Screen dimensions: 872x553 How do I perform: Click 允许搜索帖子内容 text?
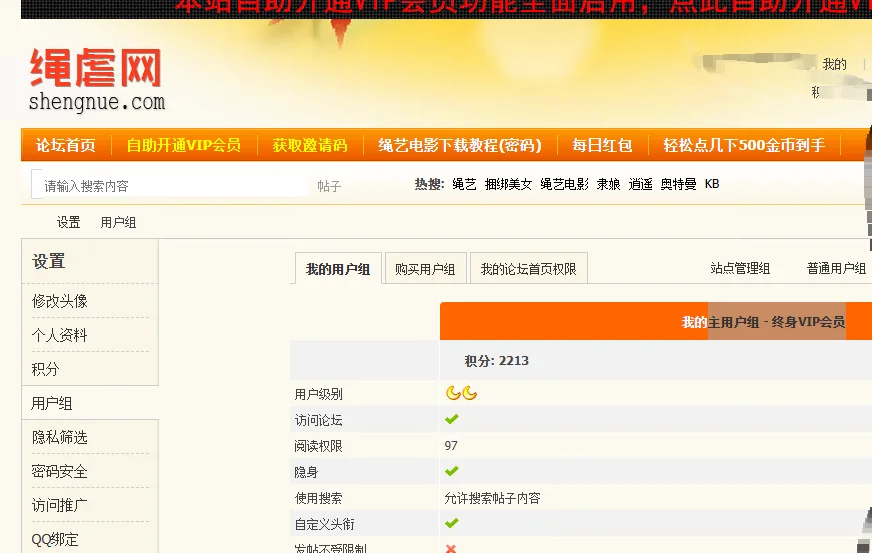[492, 498]
